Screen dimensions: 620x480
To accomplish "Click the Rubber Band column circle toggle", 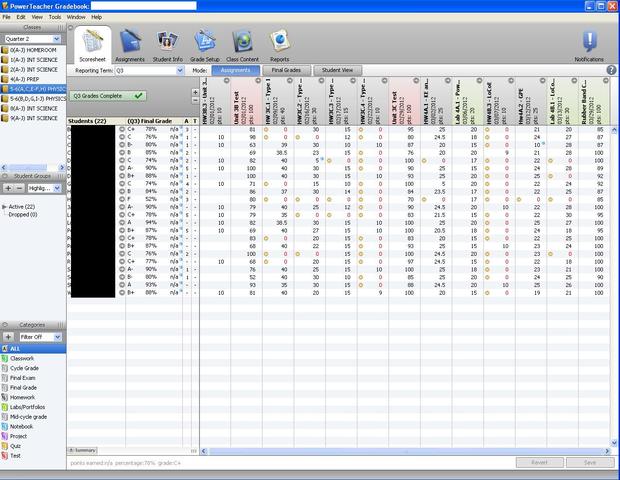I will [x=606, y=81].
